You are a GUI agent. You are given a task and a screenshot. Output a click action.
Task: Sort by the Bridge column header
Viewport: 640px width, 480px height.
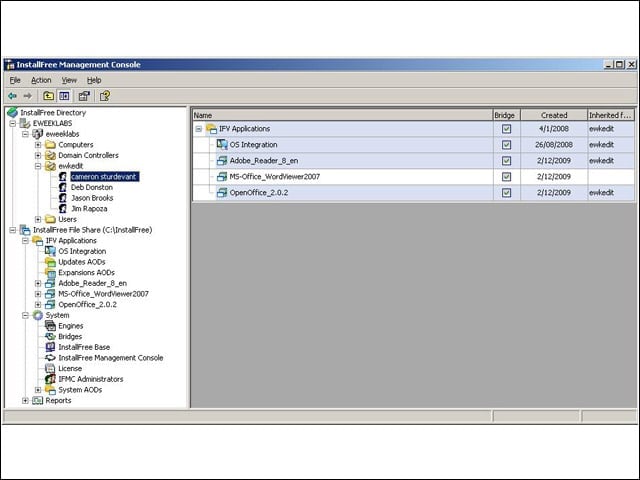coord(507,115)
